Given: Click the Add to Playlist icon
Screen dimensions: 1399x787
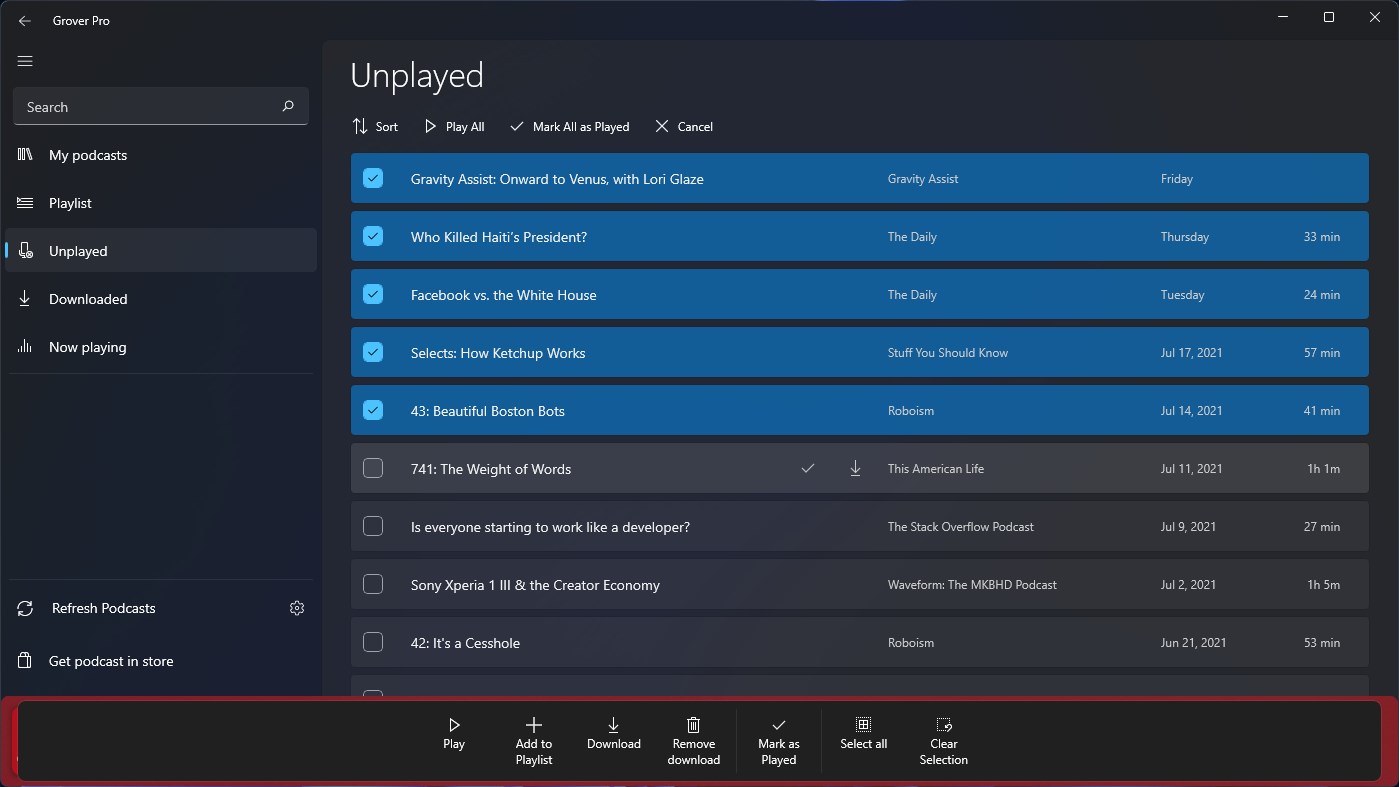Looking at the screenshot, I should pos(533,724).
